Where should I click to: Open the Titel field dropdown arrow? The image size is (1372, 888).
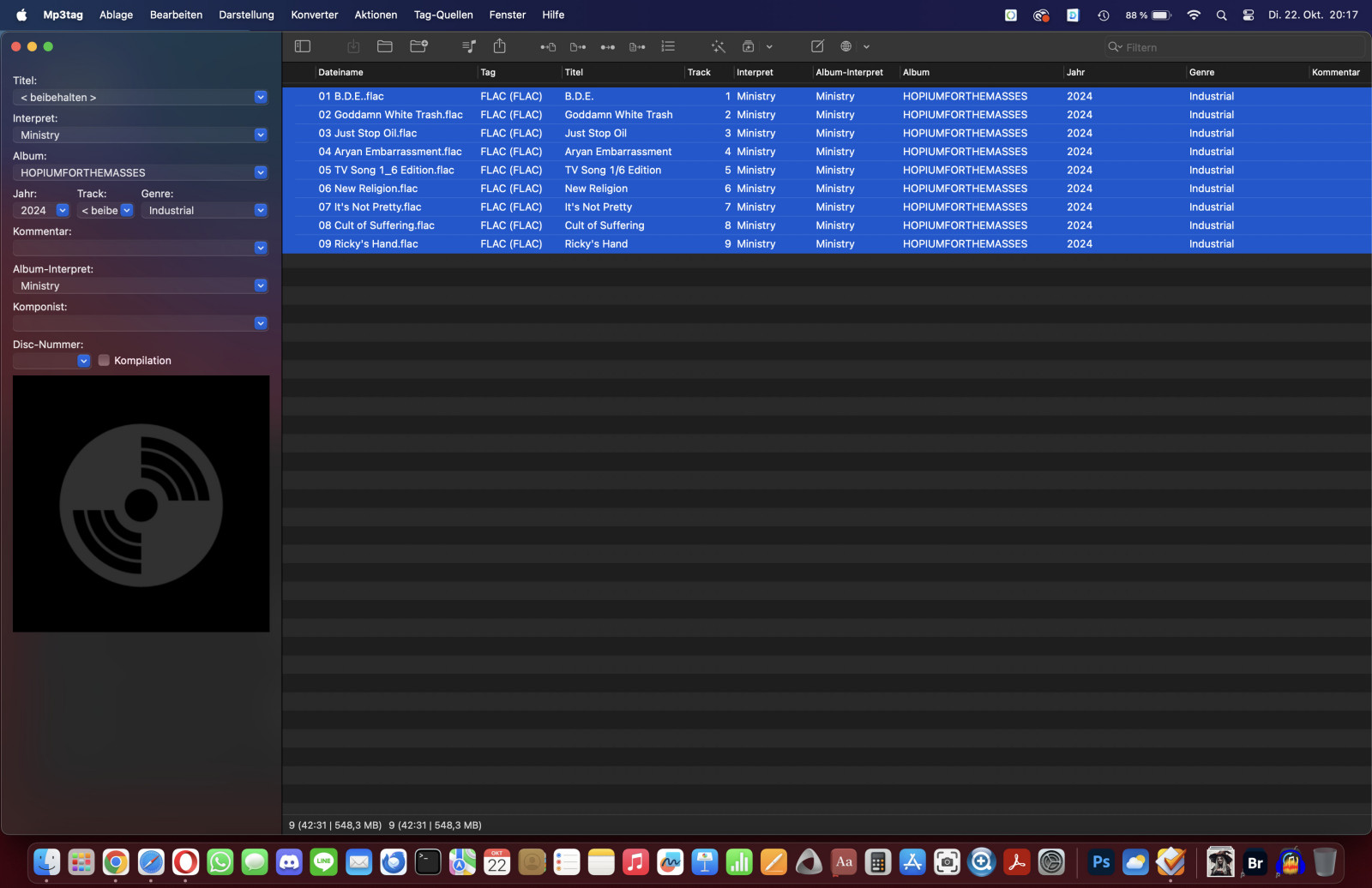(261, 97)
